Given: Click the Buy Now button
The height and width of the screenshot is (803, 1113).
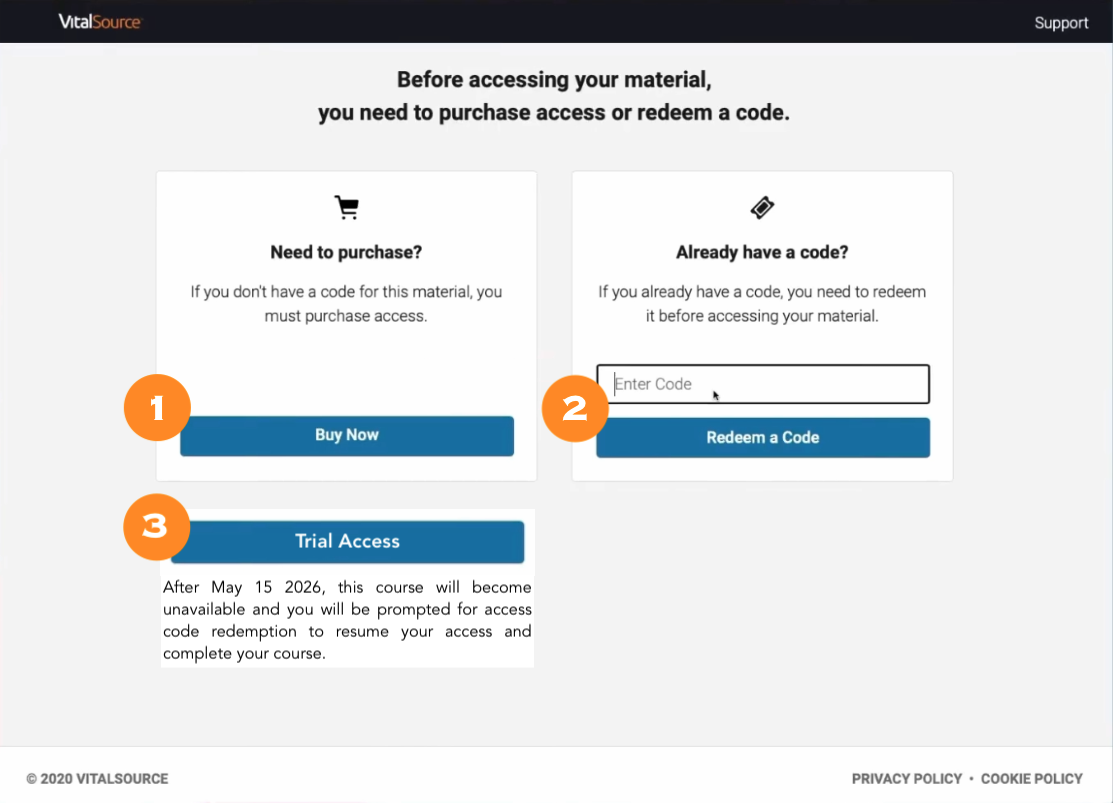Looking at the screenshot, I should pos(347,435).
